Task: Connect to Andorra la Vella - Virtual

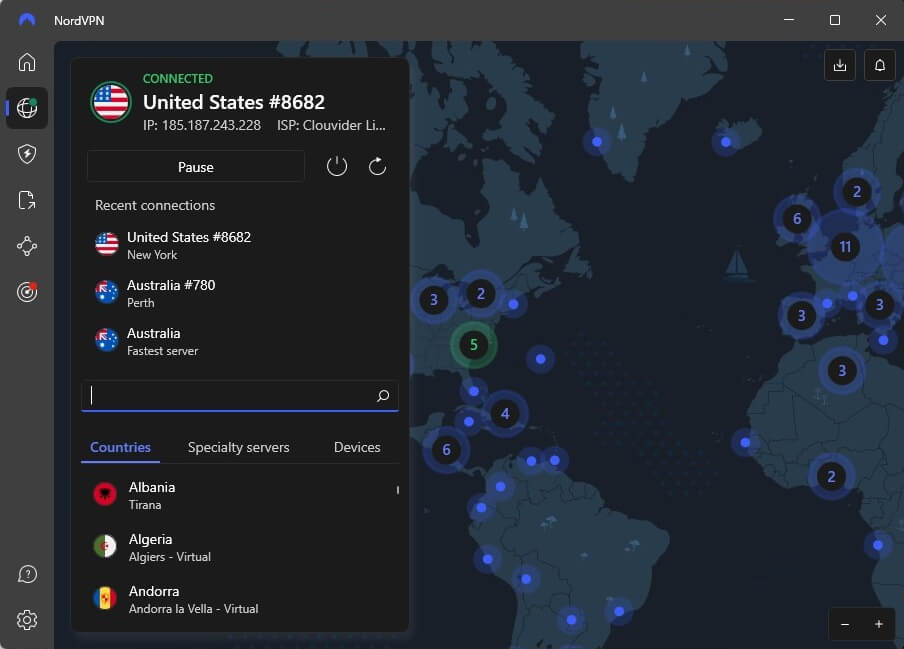Action: [x=239, y=599]
